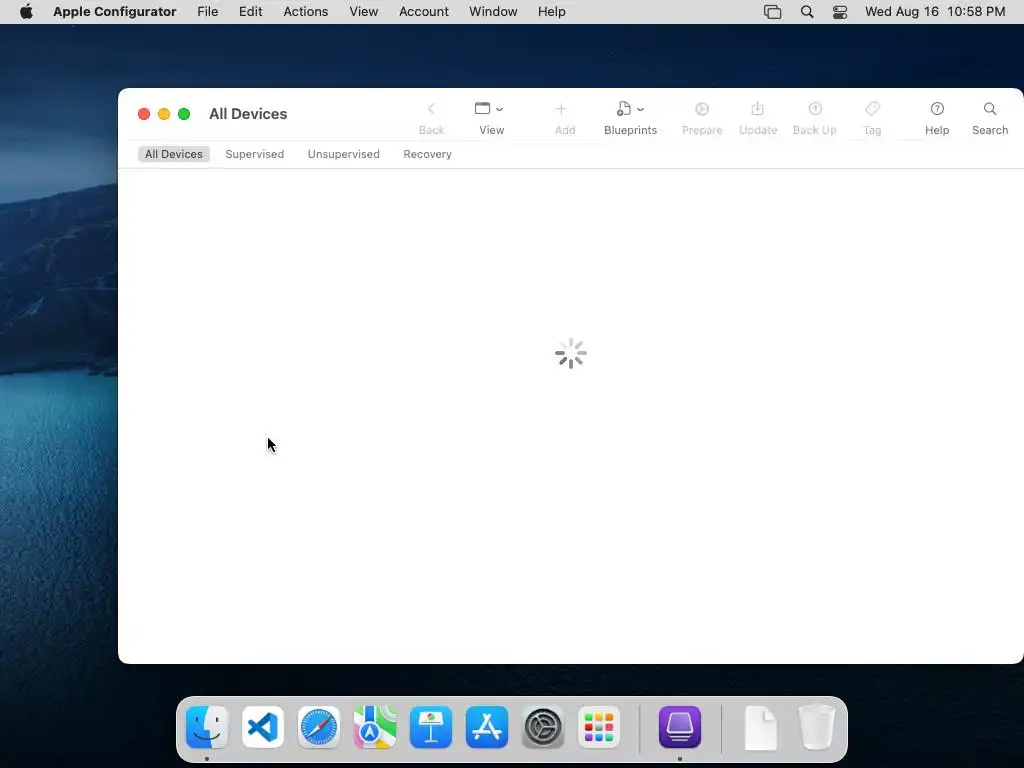The height and width of the screenshot is (768, 1024).
Task: Click the All Devices window title
Action: (248, 114)
